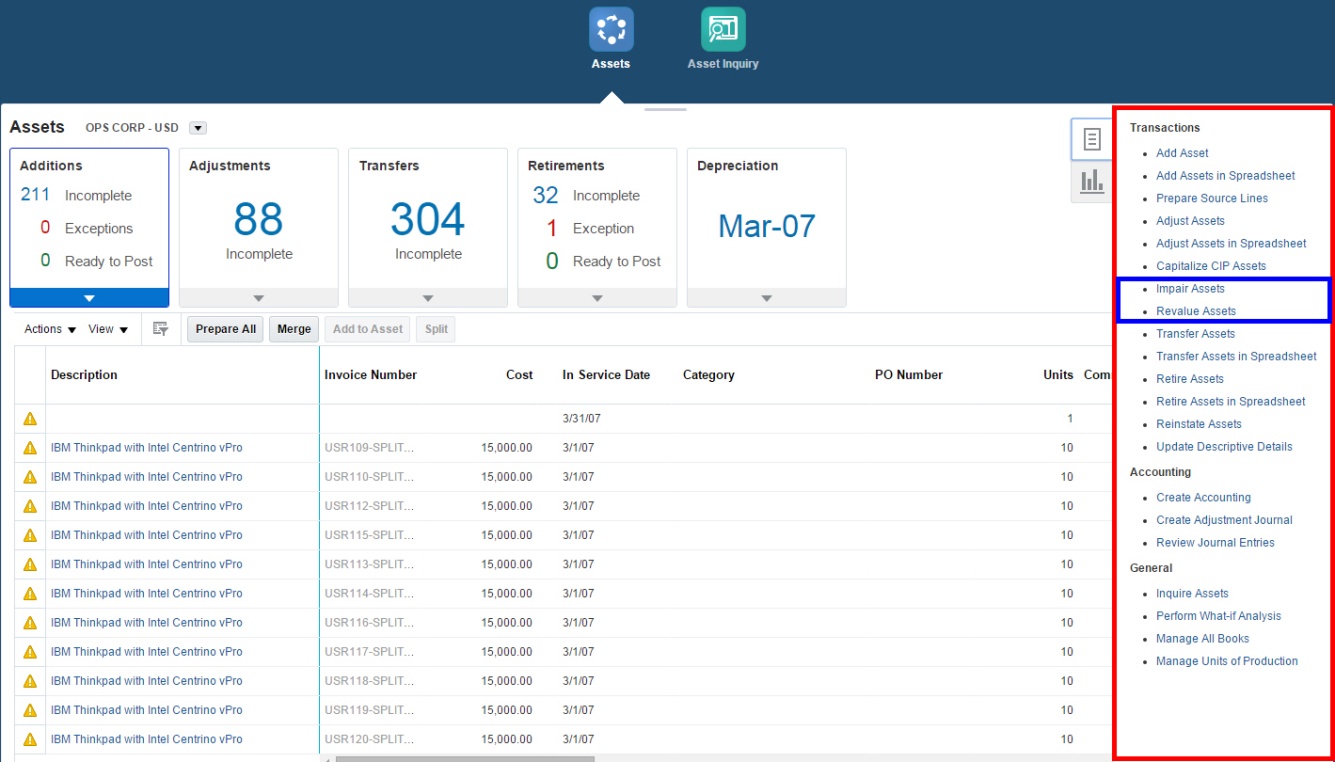Open the Manage Units of Production link
Viewport: 1335px width, 762px height.
(x=1227, y=661)
